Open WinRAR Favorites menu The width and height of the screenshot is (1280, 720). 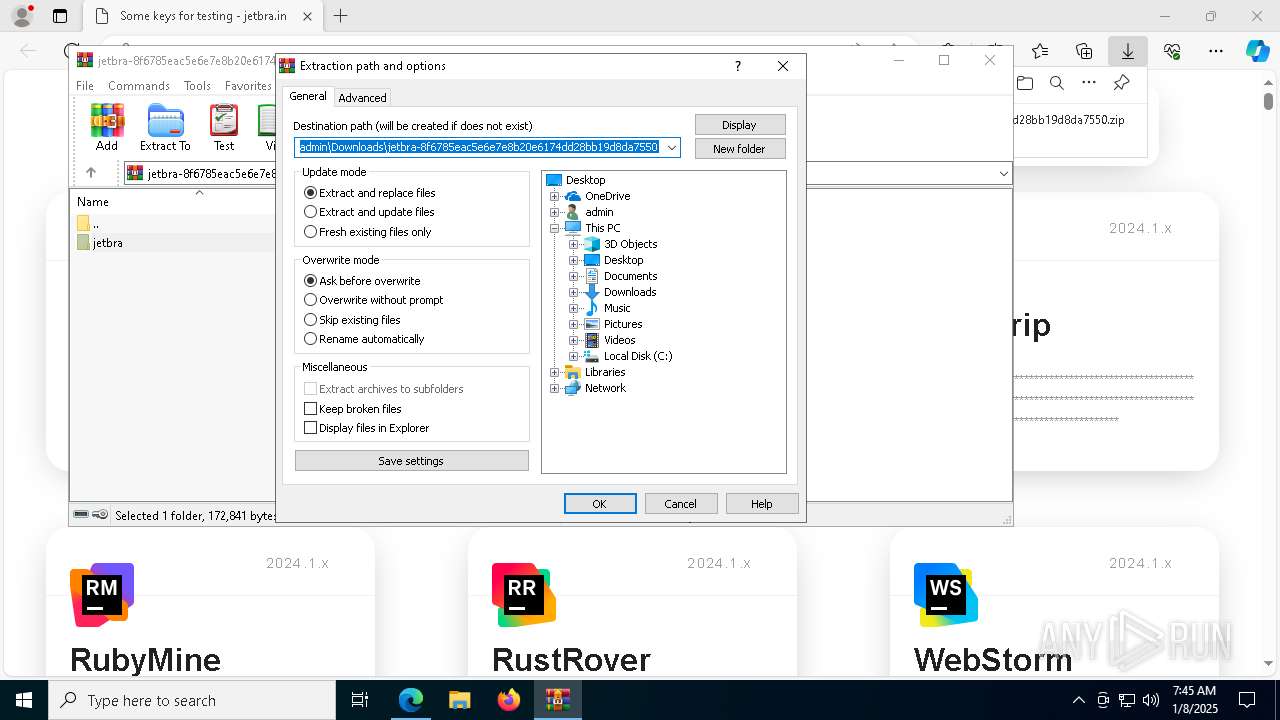click(248, 86)
